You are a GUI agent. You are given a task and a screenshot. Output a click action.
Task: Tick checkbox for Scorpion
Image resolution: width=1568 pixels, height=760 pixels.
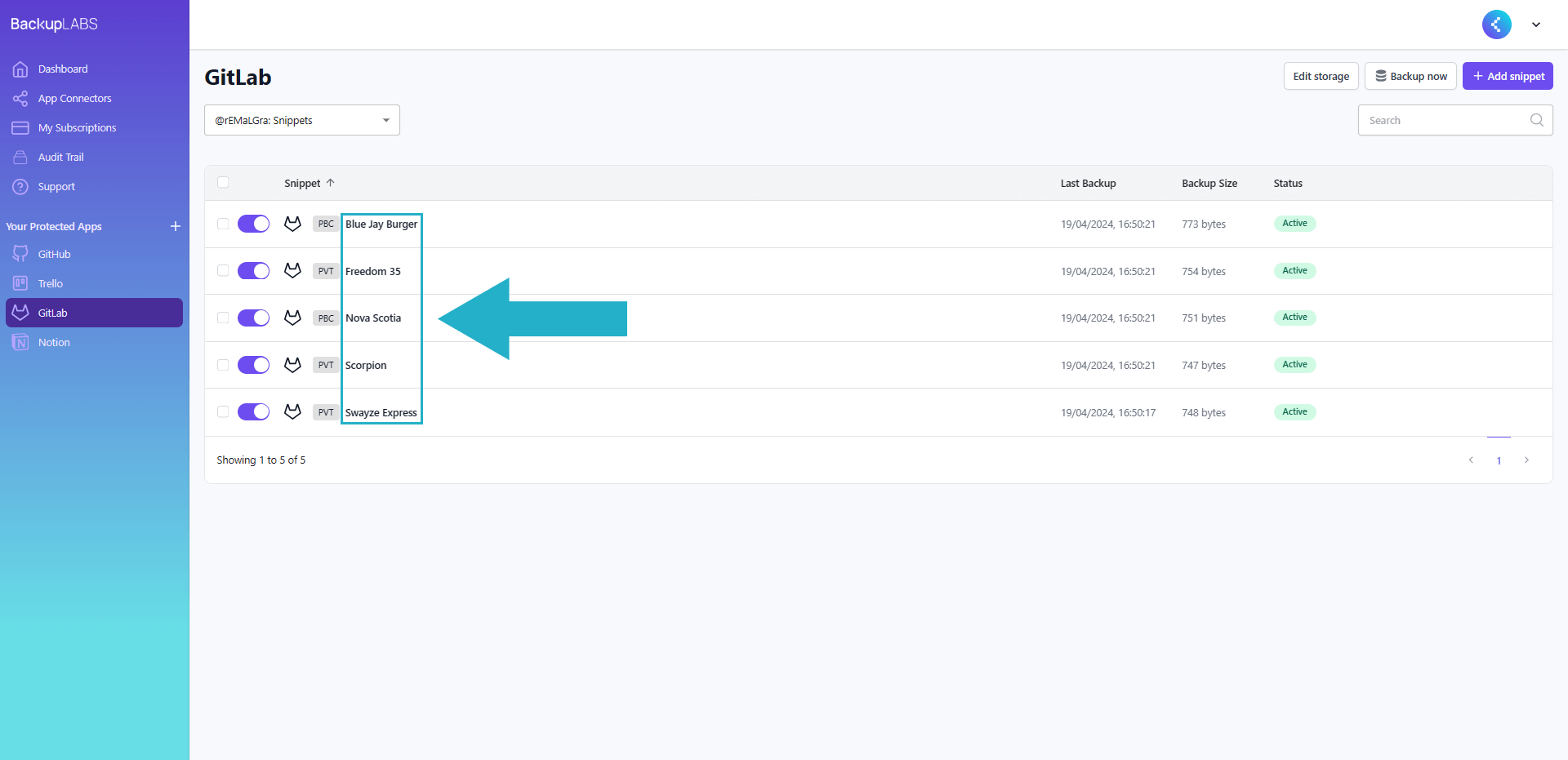click(223, 365)
